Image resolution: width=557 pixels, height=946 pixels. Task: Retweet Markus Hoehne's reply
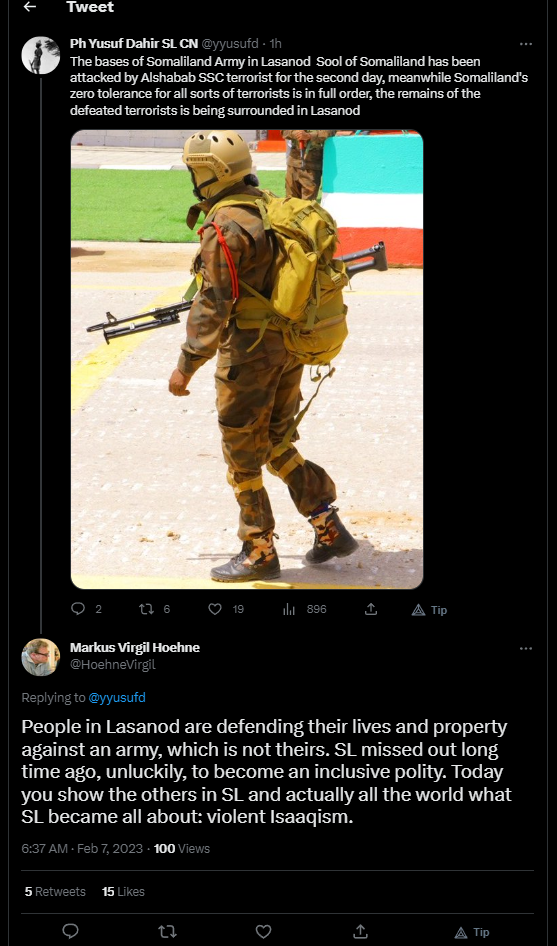(167, 931)
